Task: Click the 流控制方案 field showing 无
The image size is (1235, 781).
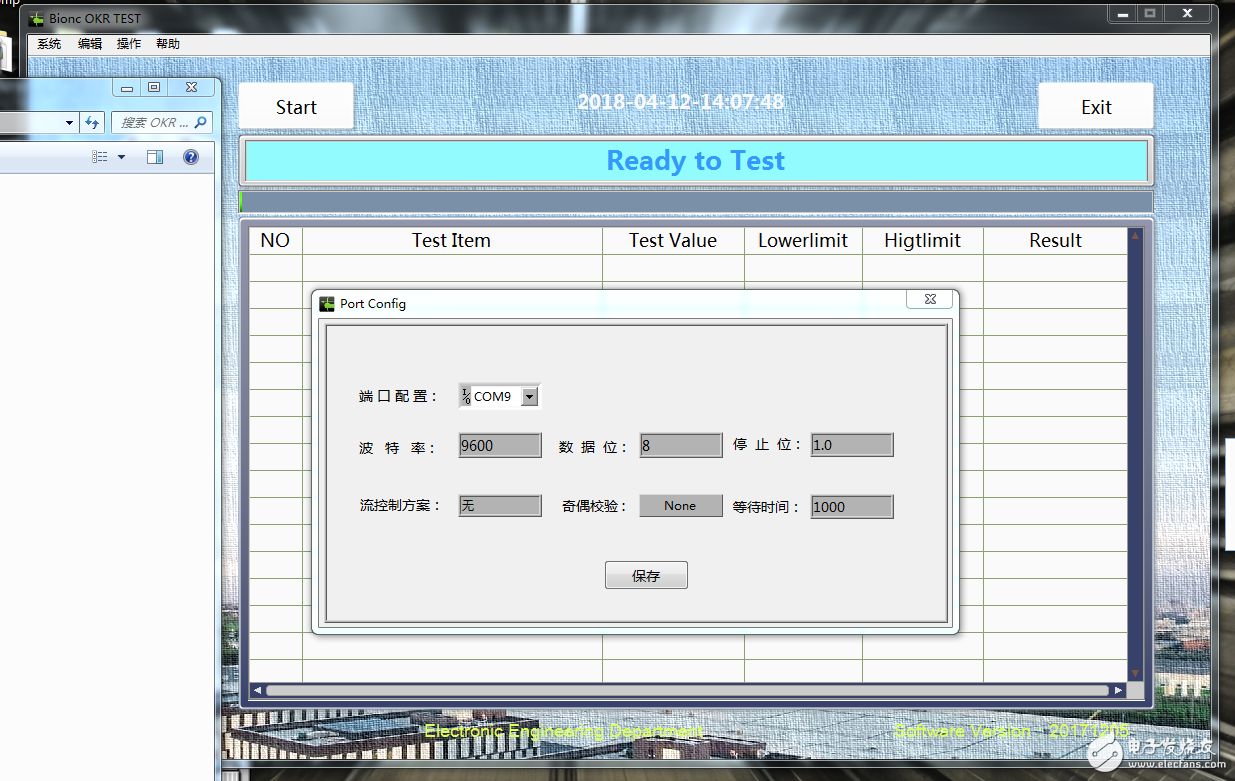Action: coord(500,506)
